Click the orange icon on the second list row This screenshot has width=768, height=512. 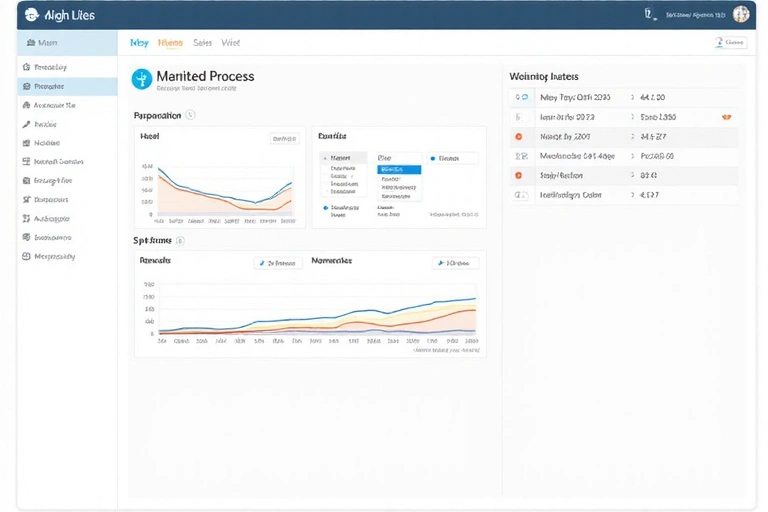(x=726, y=117)
